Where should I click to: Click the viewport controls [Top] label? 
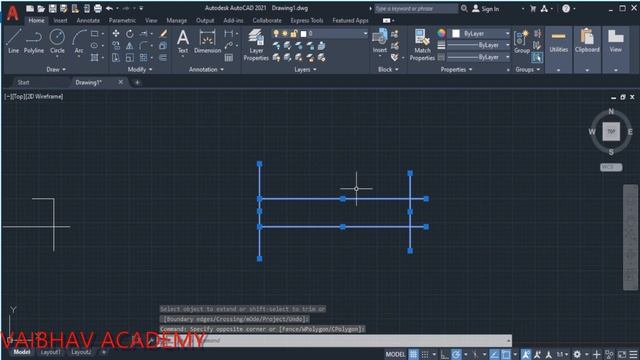(x=20, y=97)
